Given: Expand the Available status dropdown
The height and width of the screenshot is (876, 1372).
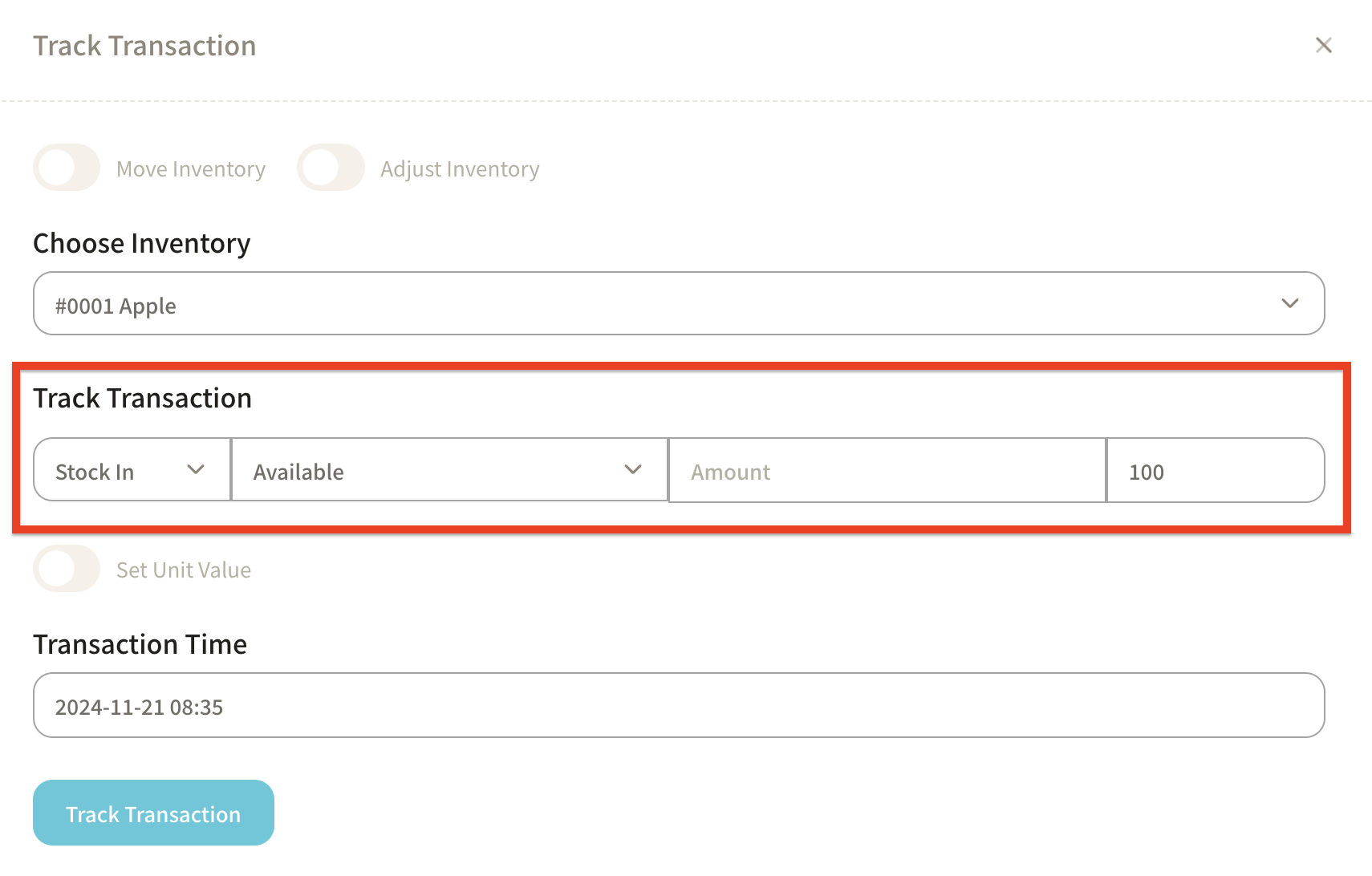Looking at the screenshot, I should pos(433,471).
